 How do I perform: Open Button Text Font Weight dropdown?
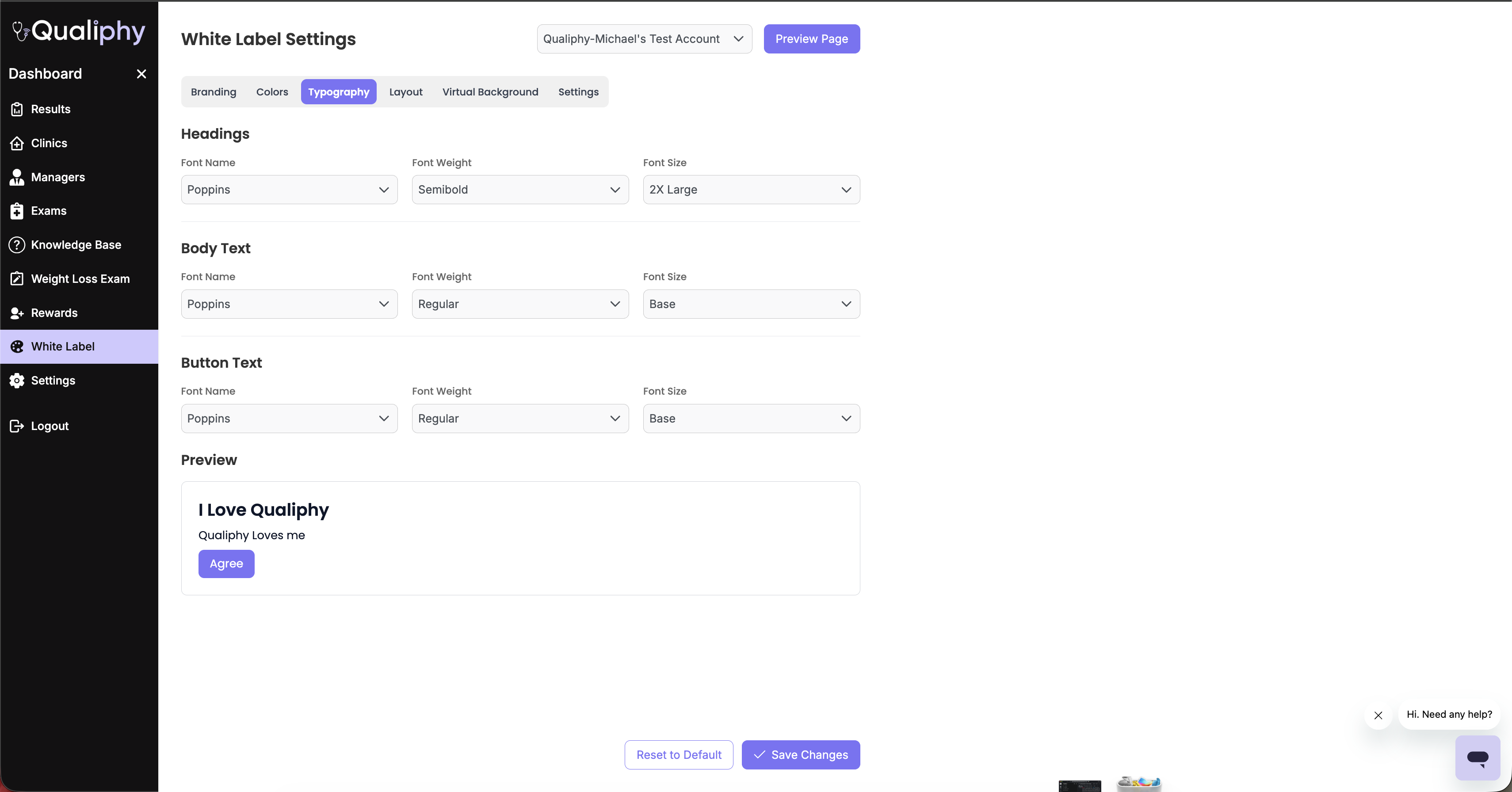(520, 418)
